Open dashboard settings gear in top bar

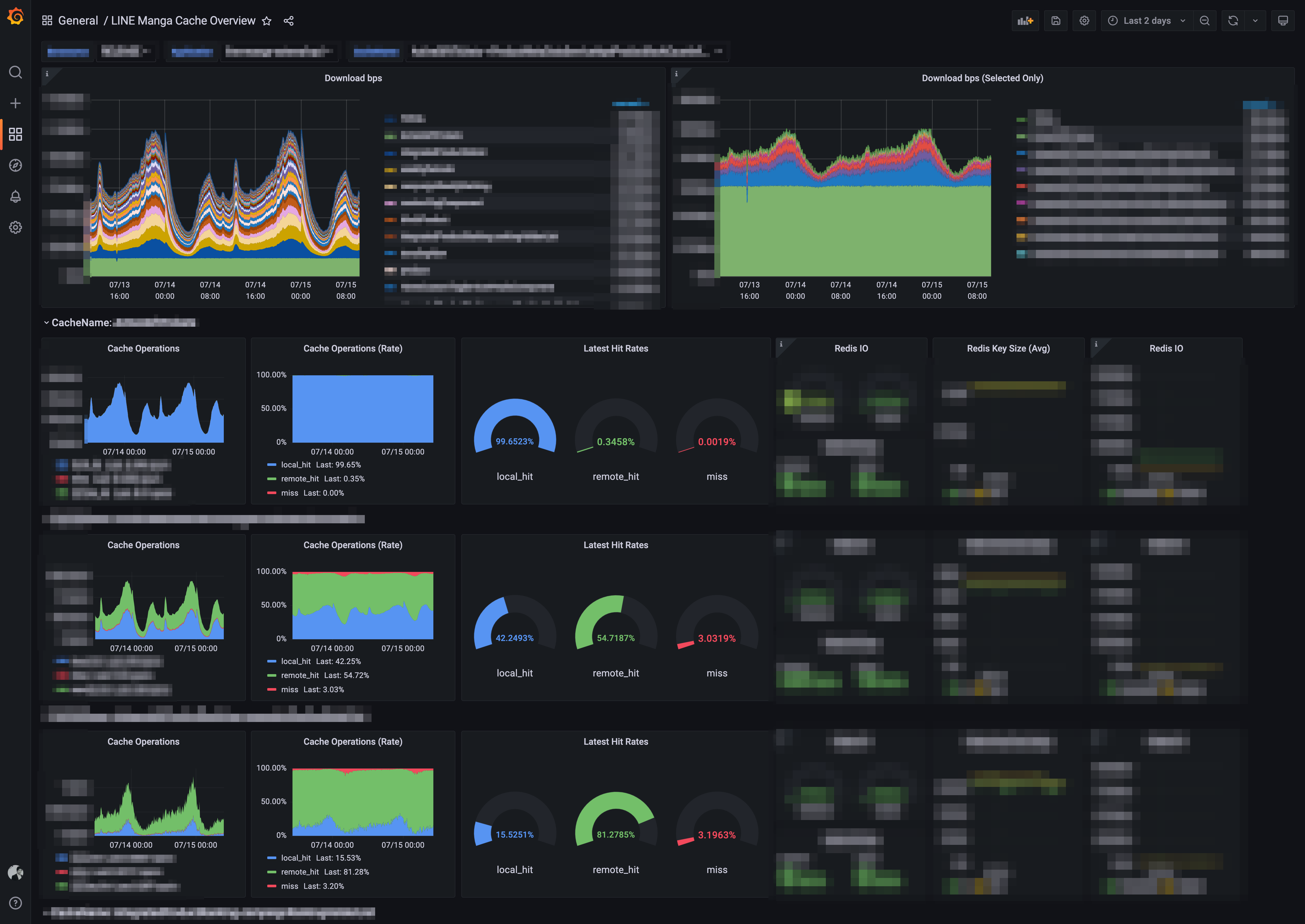coord(1084,21)
